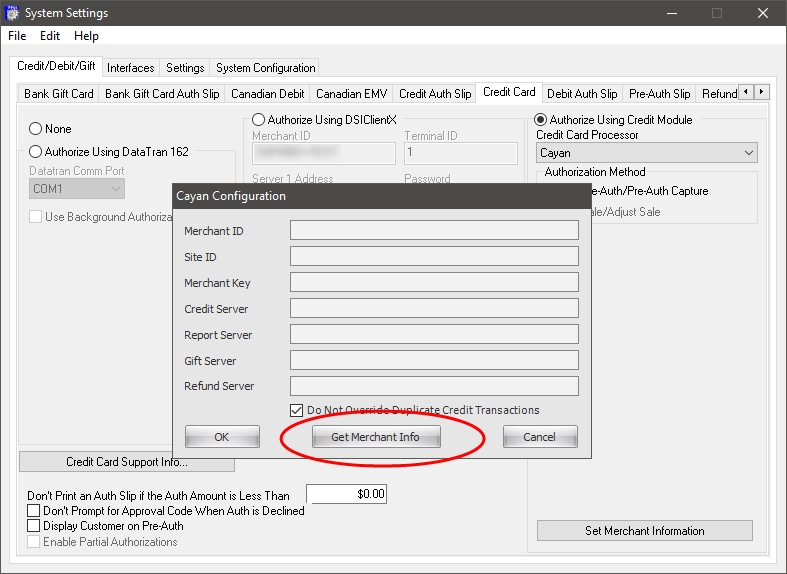
Task: Focus the Credit Server field
Action: tap(434, 308)
